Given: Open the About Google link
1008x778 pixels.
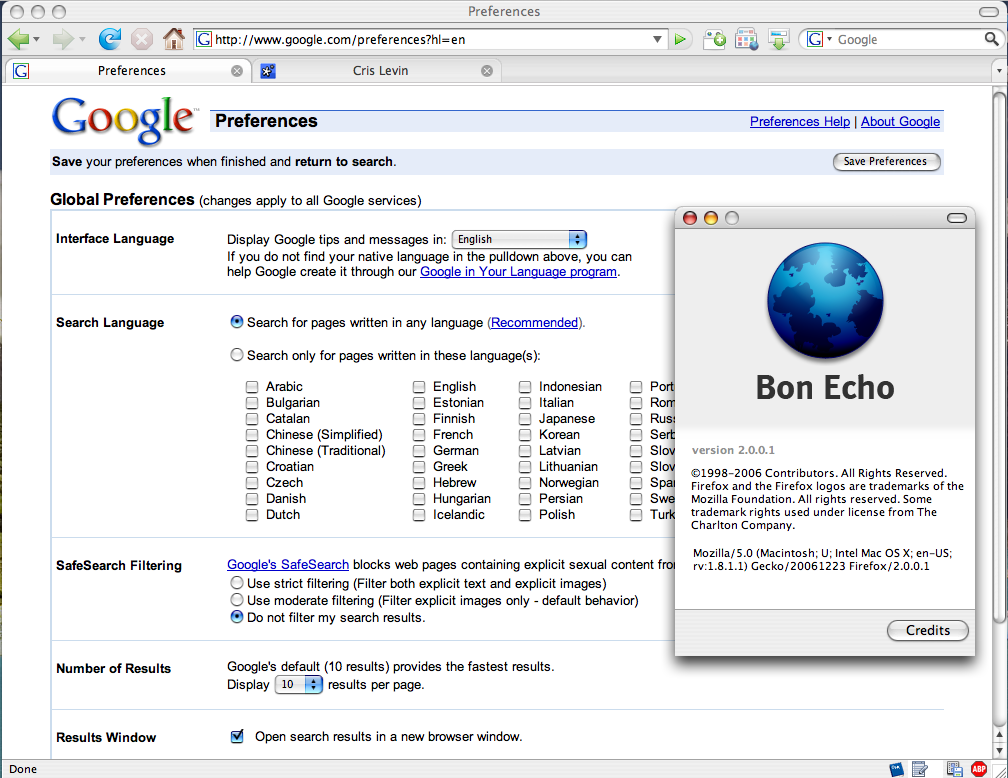Looking at the screenshot, I should pyautogui.click(x=900, y=122).
